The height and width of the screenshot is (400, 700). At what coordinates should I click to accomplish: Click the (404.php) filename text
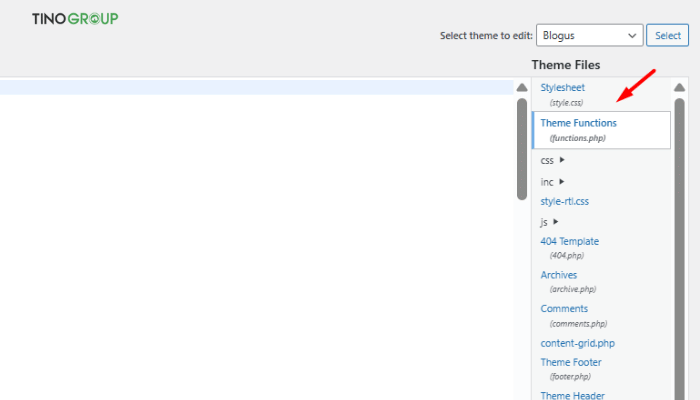567,255
